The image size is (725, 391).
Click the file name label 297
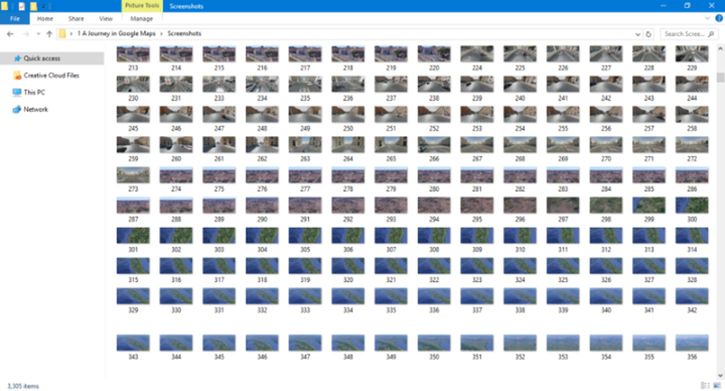(563, 220)
